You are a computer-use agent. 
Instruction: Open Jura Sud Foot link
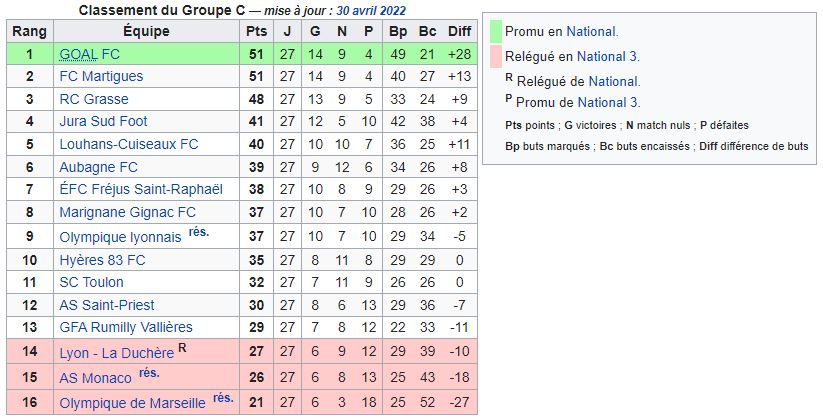click(103, 121)
